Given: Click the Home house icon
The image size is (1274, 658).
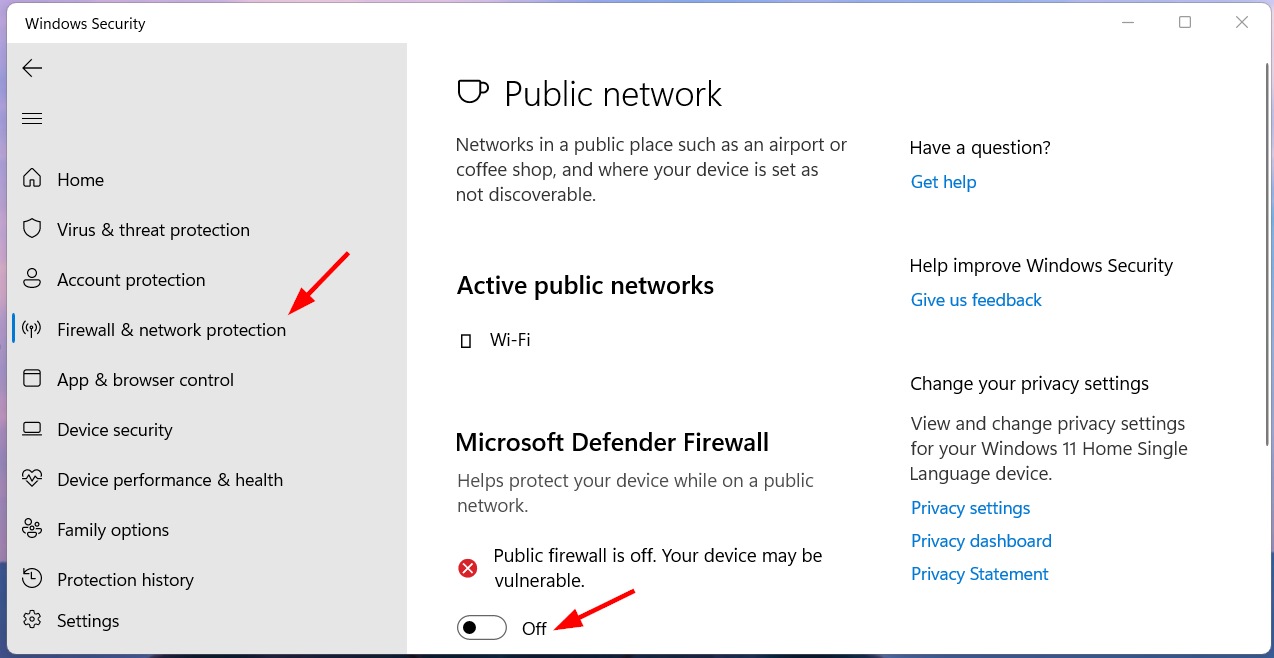Looking at the screenshot, I should [32, 179].
